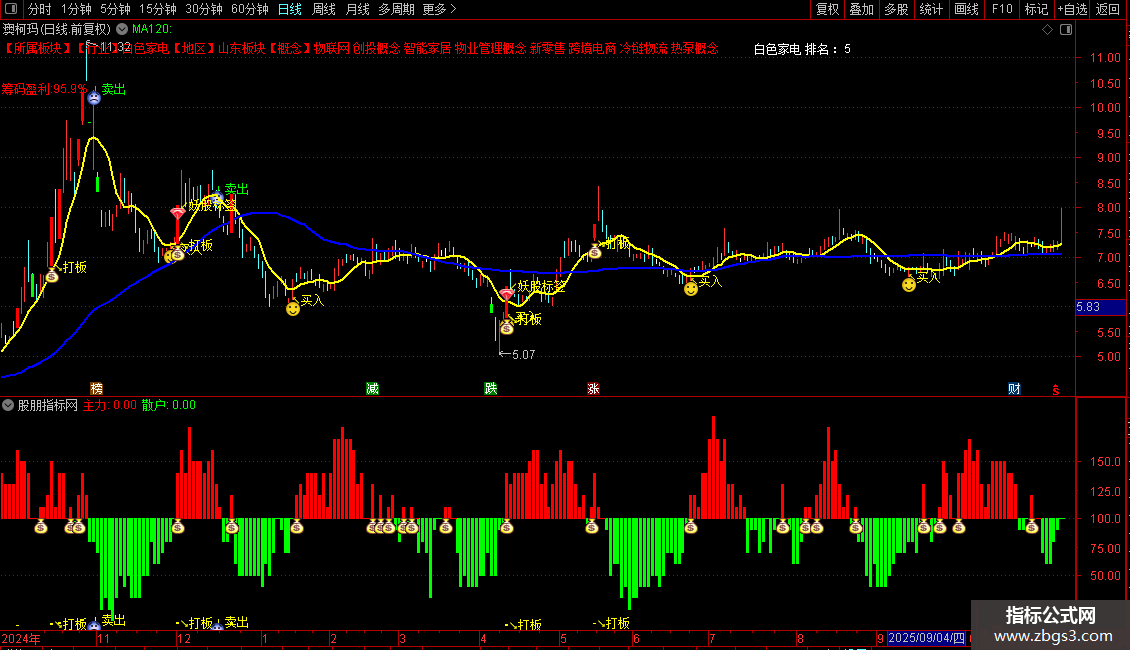
Task: Select the 1分钟 period tab
Action: coord(76,9)
